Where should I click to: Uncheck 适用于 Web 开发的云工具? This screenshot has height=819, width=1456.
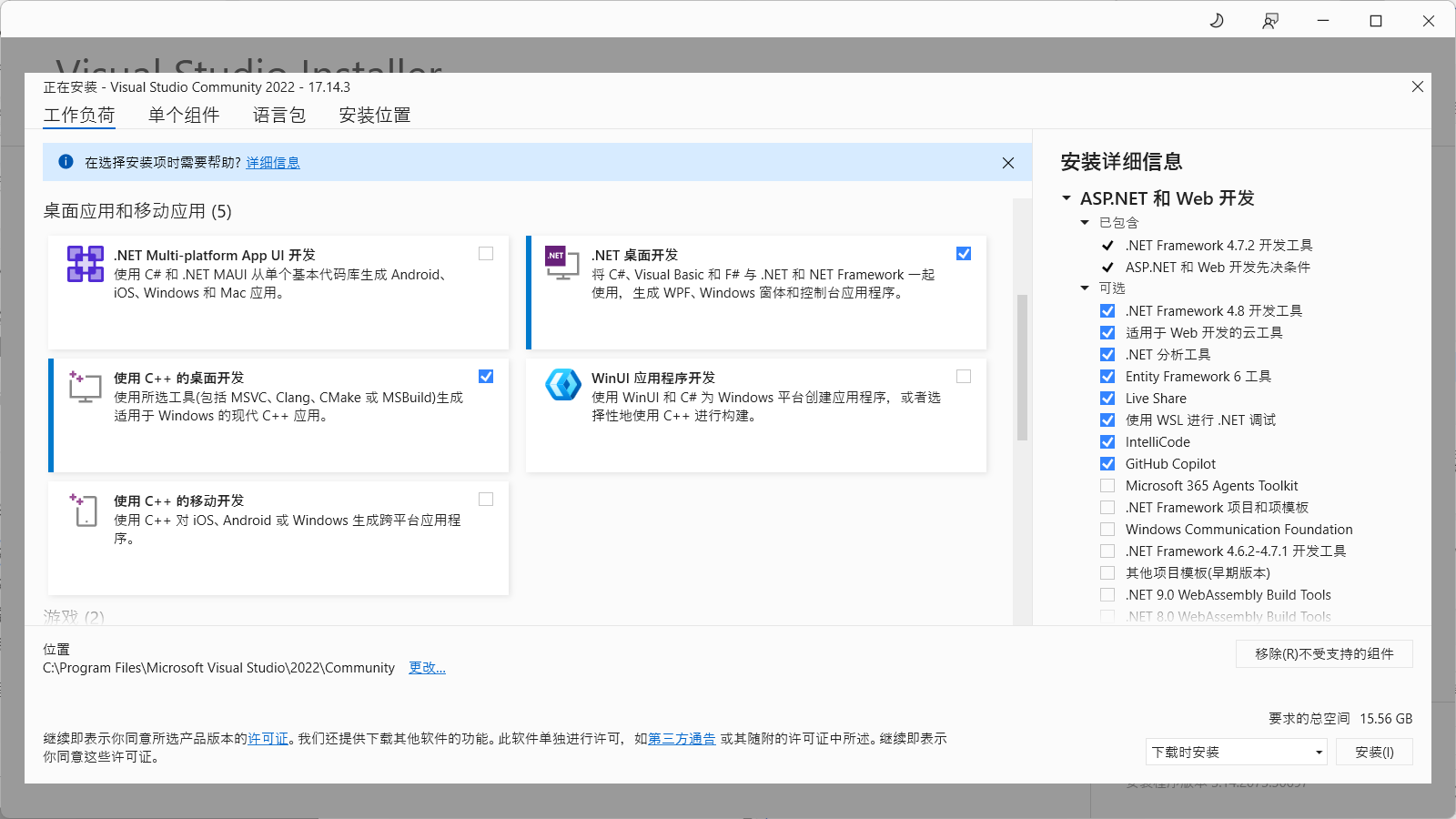1107,333
